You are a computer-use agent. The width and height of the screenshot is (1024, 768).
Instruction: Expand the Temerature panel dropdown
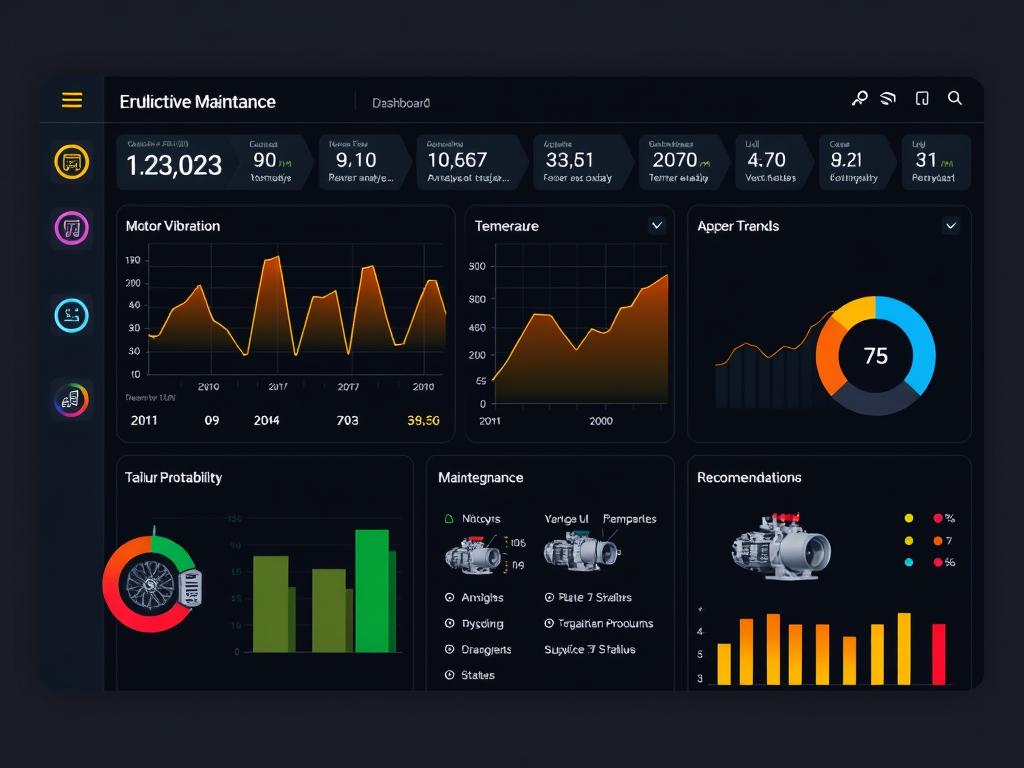[x=657, y=226]
